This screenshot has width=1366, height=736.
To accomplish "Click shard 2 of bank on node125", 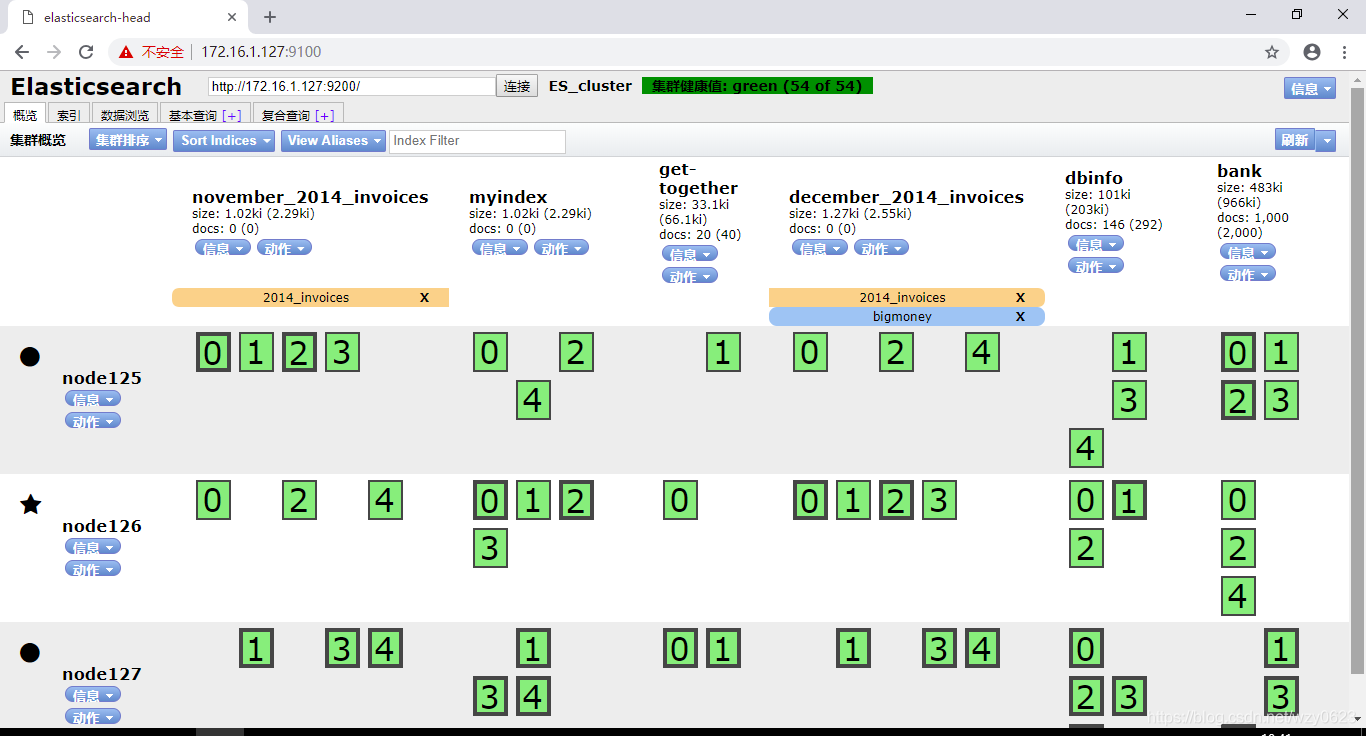I will (1238, 400).
